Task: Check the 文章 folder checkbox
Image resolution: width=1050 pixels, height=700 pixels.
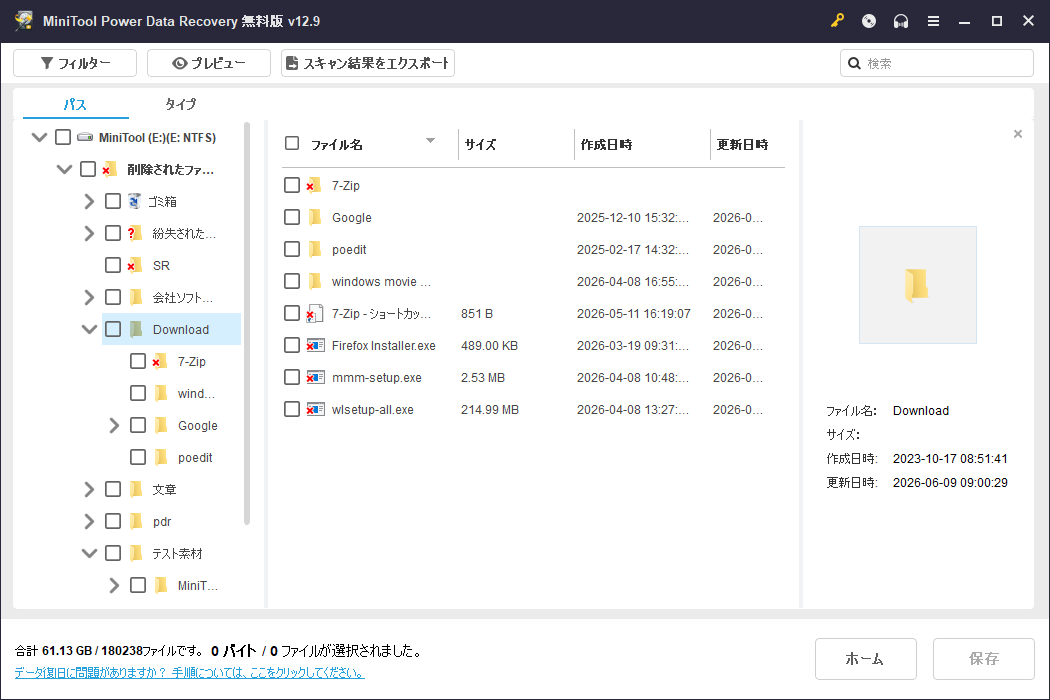Action: [113, 489]
